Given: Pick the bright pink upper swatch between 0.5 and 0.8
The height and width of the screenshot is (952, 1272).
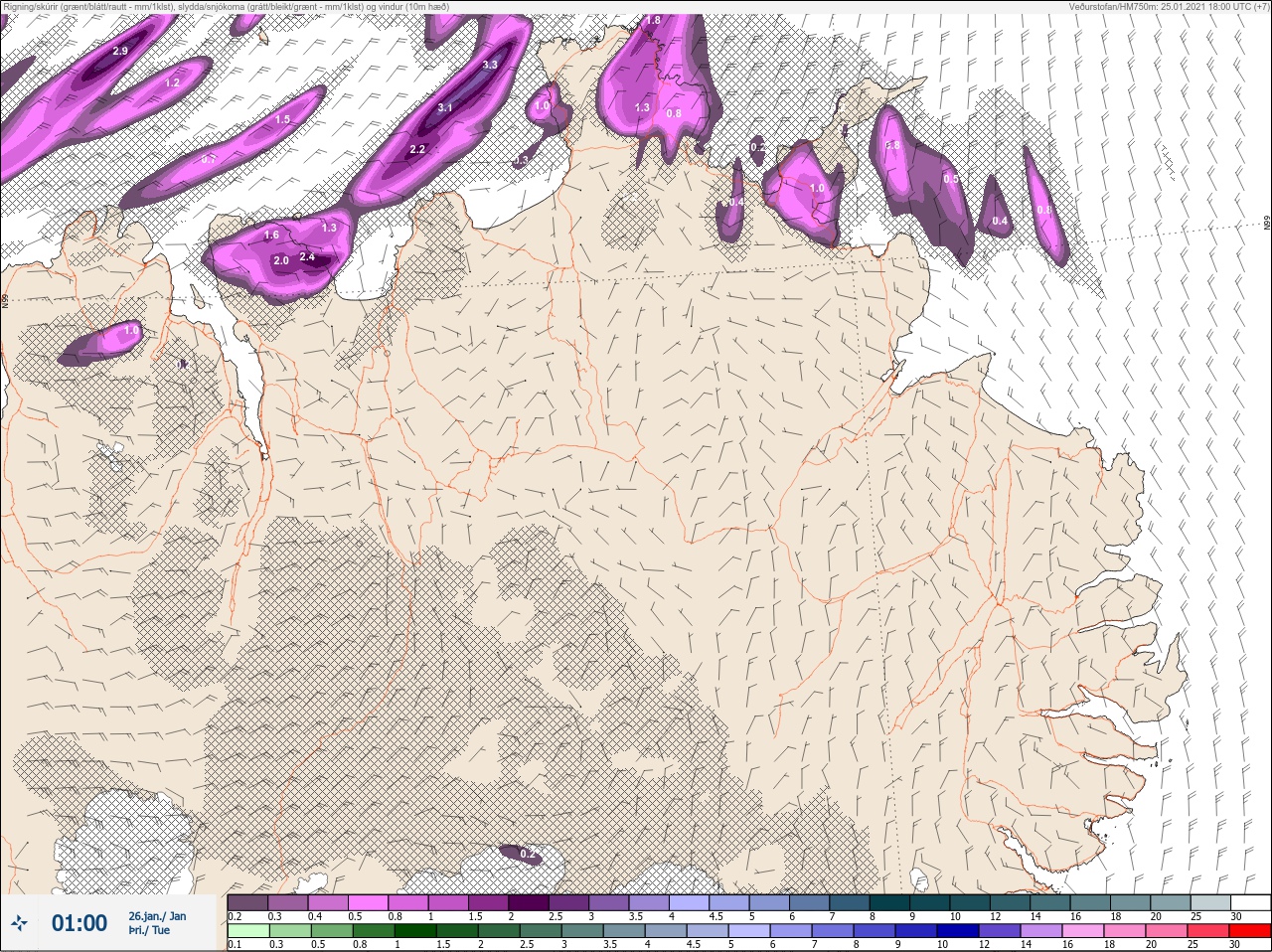Looking at the screenshot, I should [x=369, y=902].
